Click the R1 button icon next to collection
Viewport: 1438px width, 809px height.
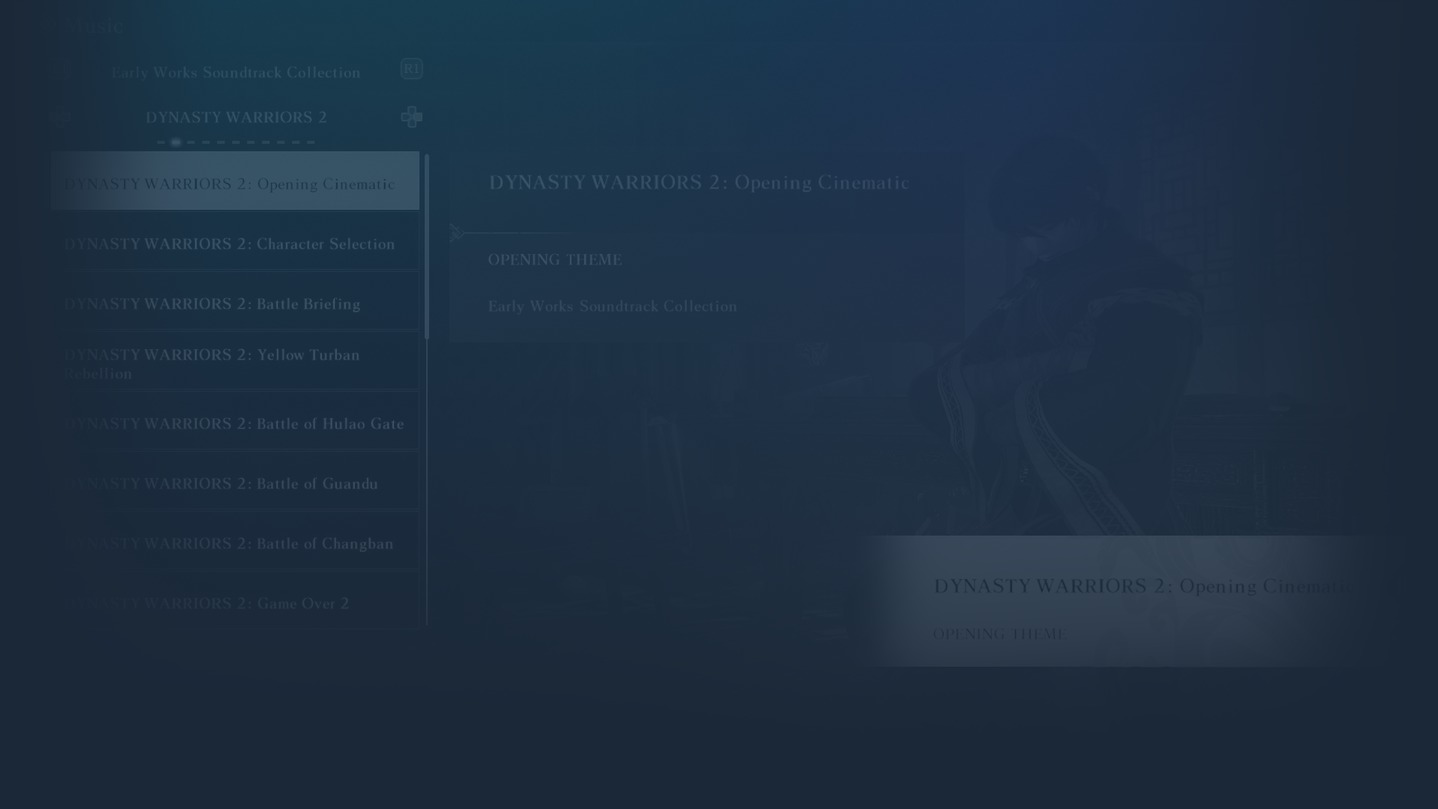click(411, 69)
